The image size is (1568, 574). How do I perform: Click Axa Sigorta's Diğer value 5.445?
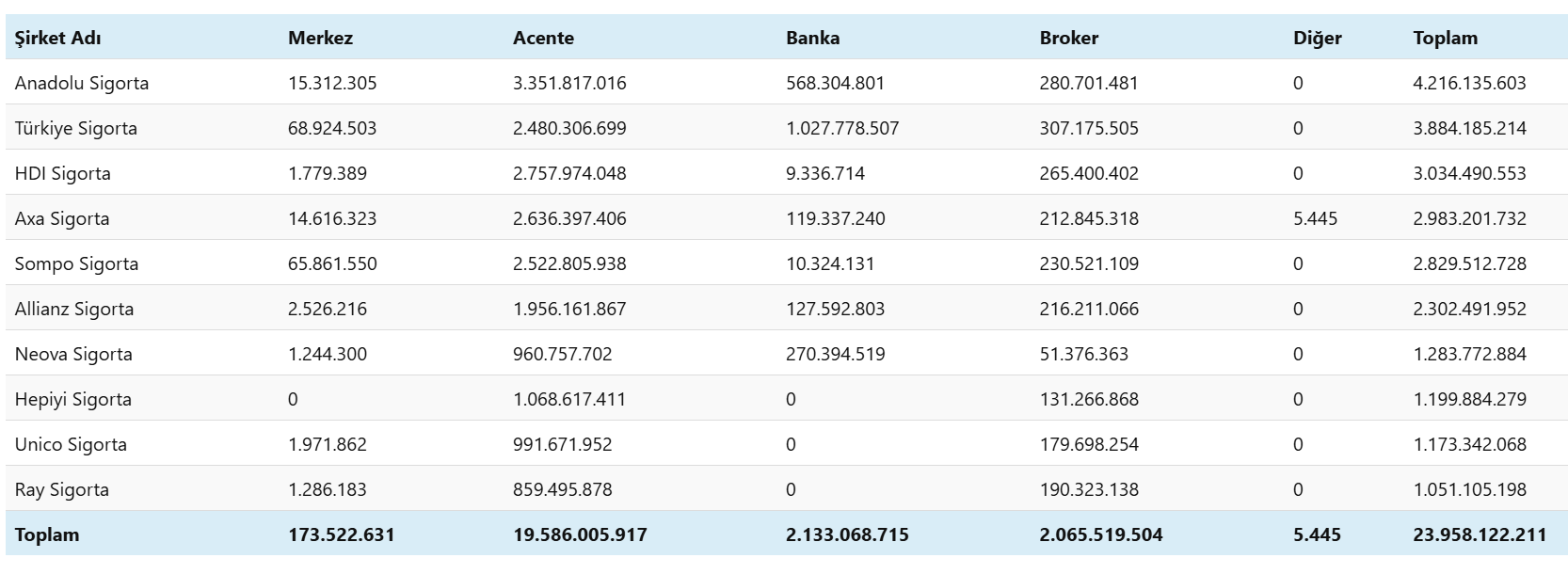pyautogui.click(x=1315, y=218)
